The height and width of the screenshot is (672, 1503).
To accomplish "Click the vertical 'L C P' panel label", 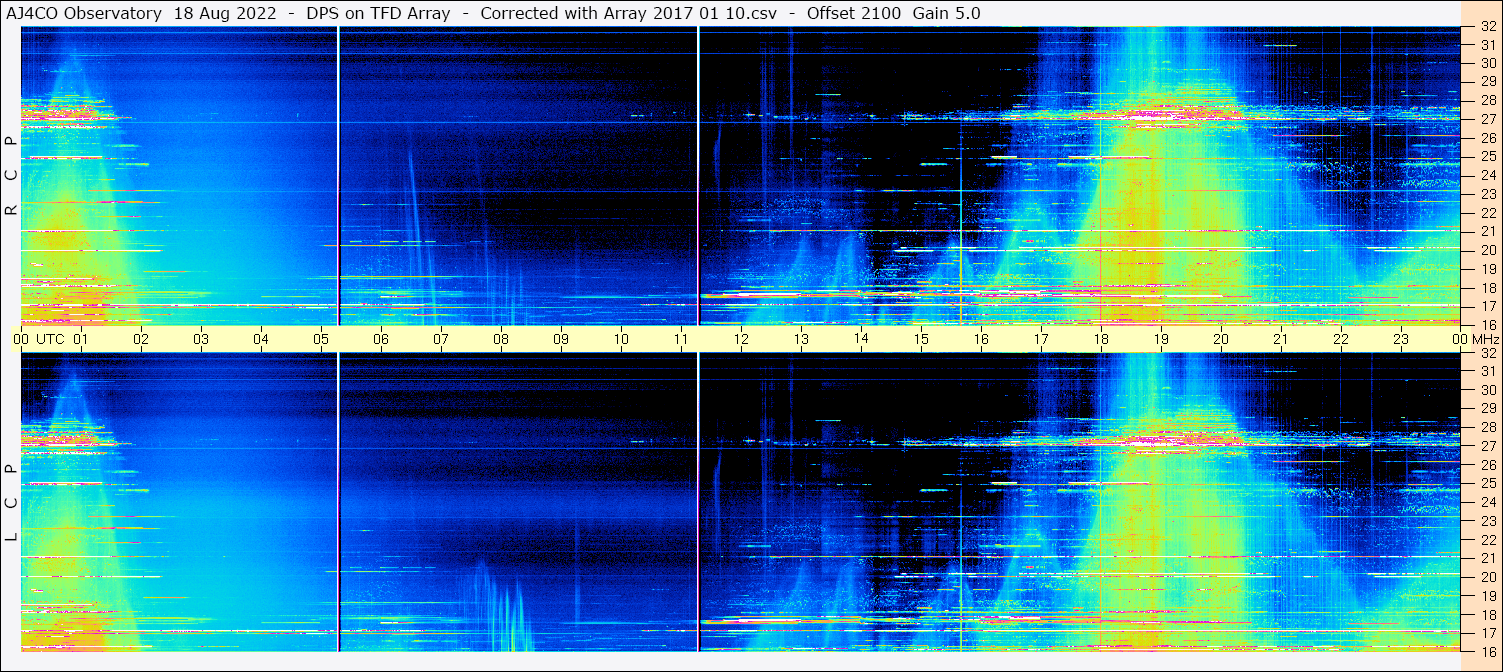I will (11, 503).
